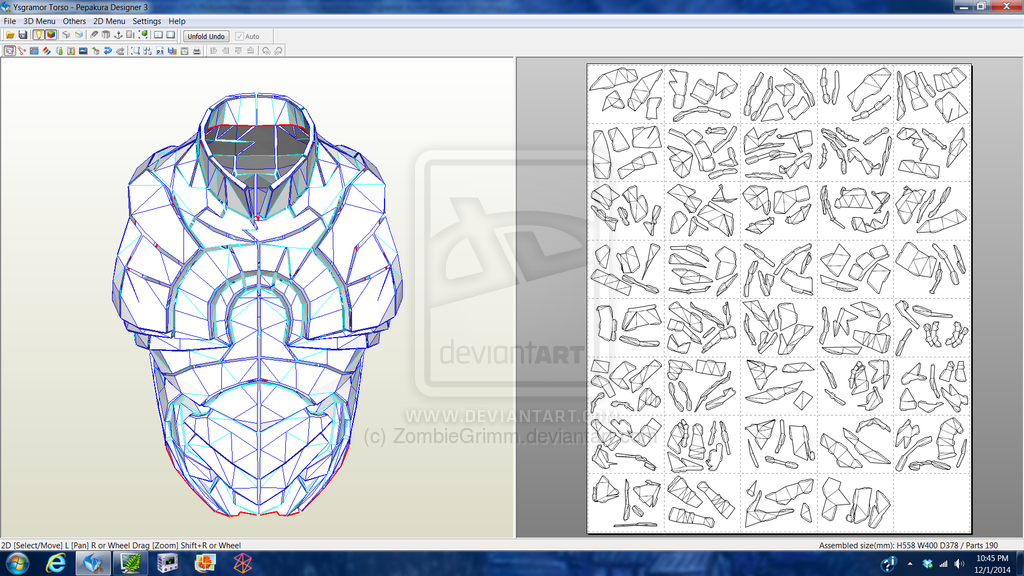Toggle the colored cube texture display
This screenshot has width=1024, height=576.
click(50, 35)
